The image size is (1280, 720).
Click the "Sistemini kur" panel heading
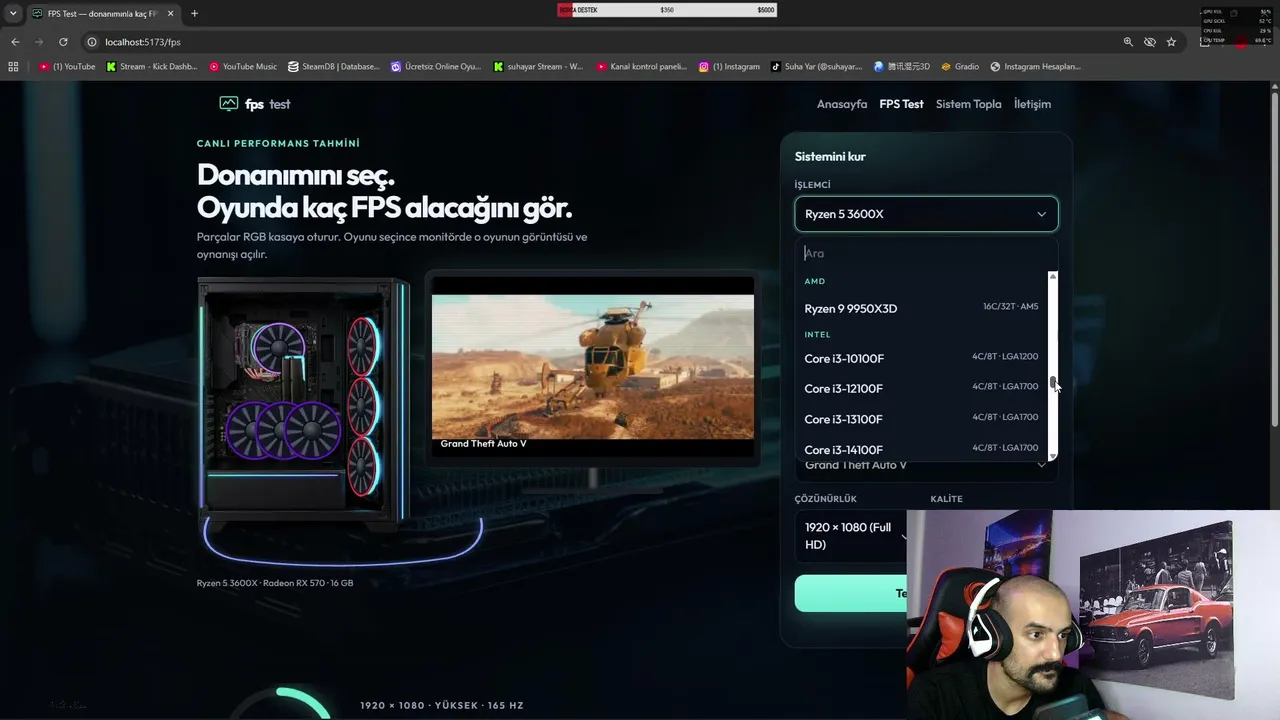pyautogui.click(x=830, y=157)
